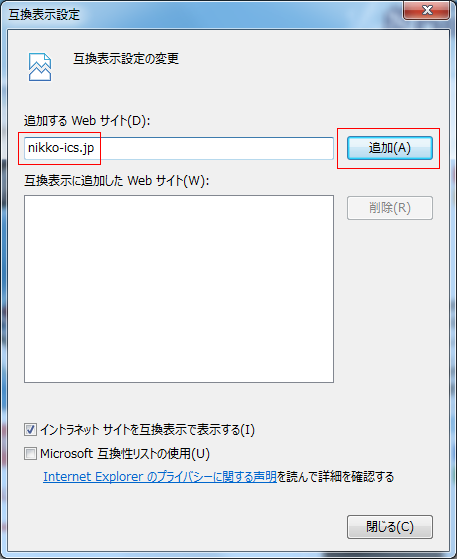Click the Microsoft 互換性リストの使用(U) label text

coord(125,454)
